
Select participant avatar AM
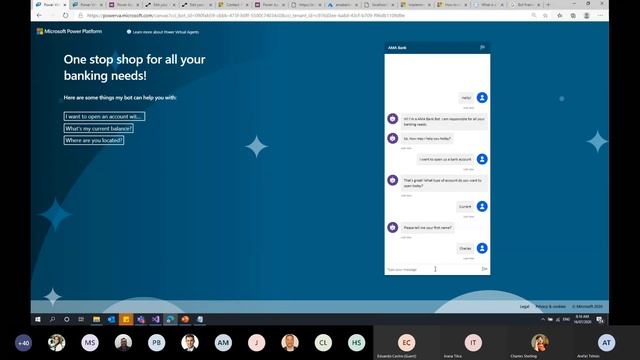coord(223,343)
